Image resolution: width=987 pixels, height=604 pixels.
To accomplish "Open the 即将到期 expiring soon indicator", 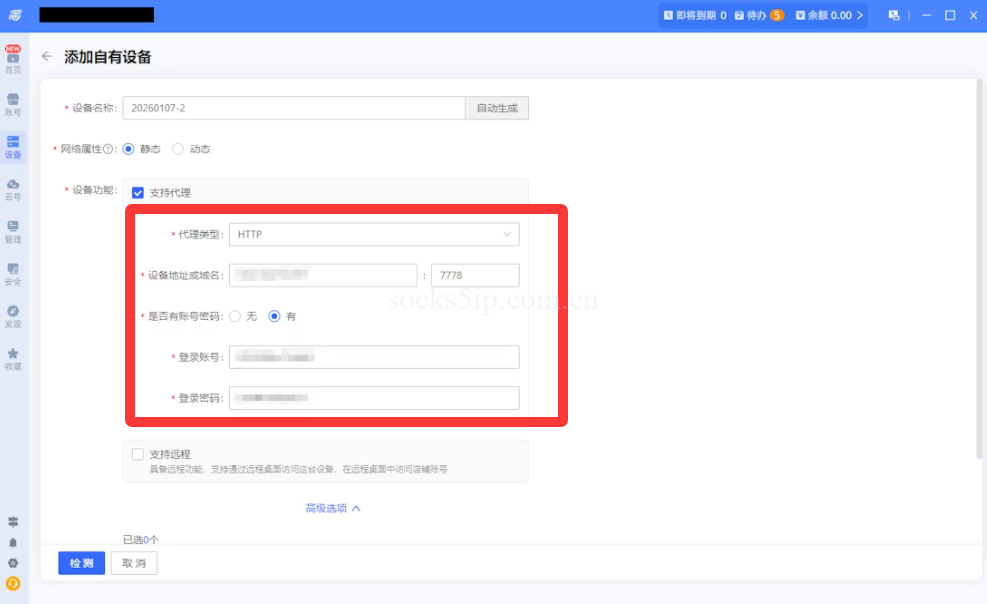I will (695, 15).
